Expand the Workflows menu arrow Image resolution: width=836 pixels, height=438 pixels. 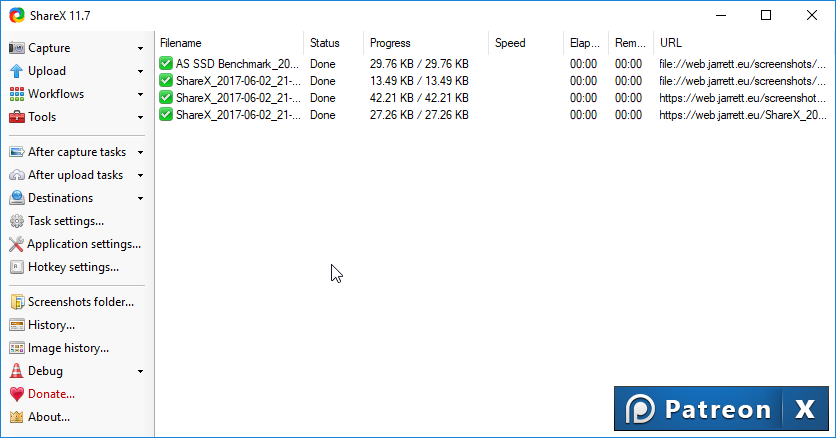pos(140,94)
